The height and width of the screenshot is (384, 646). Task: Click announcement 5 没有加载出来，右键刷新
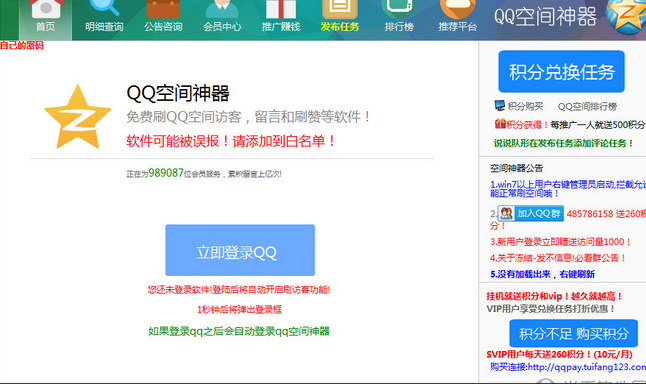point(543,274)
